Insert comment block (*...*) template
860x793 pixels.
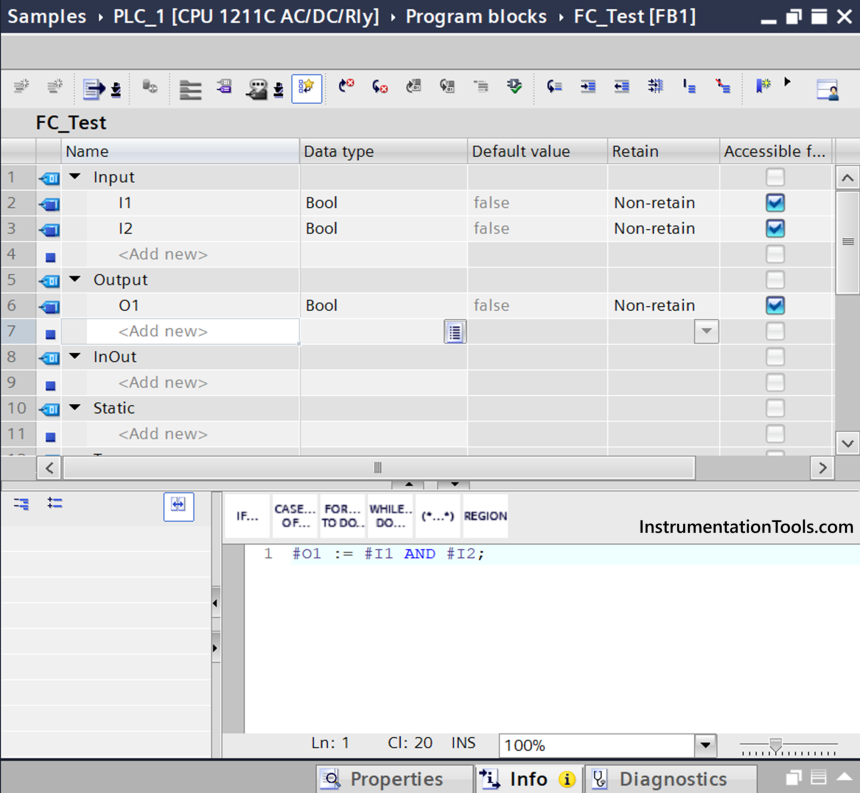pos(438,516)
